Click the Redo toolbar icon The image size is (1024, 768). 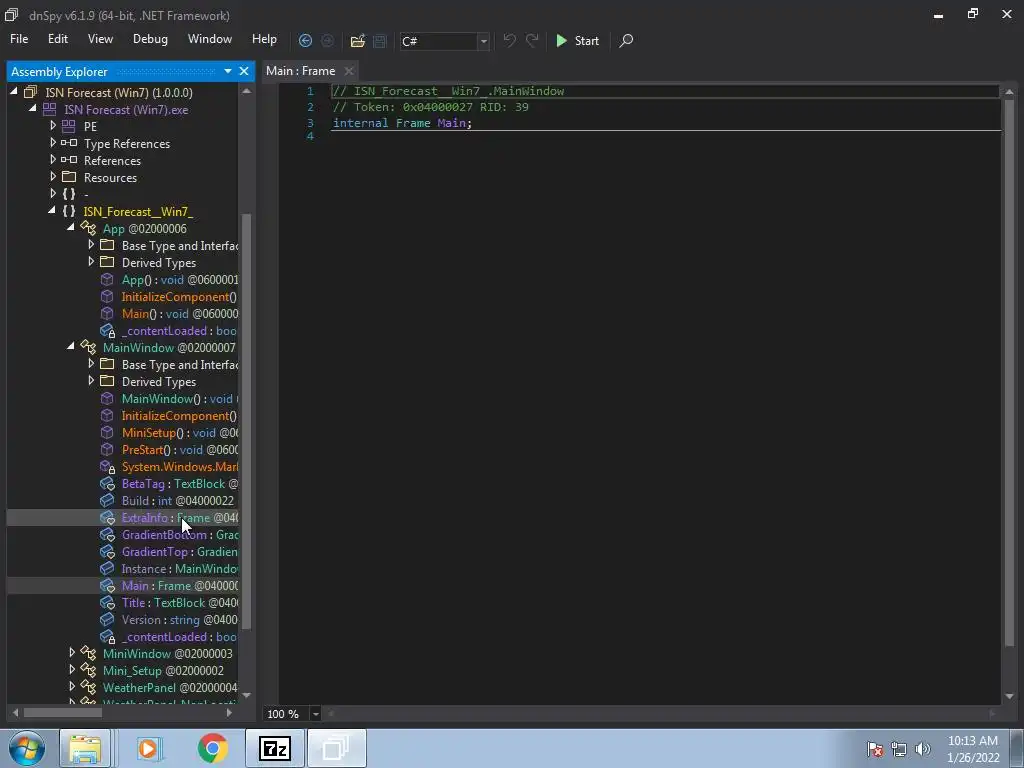click(532, 40)
